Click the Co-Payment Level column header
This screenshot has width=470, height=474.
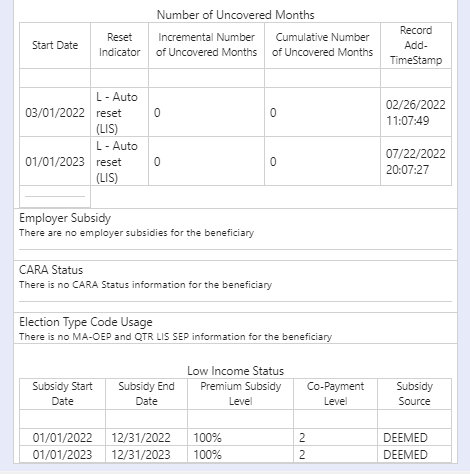(x=335, y=394)
